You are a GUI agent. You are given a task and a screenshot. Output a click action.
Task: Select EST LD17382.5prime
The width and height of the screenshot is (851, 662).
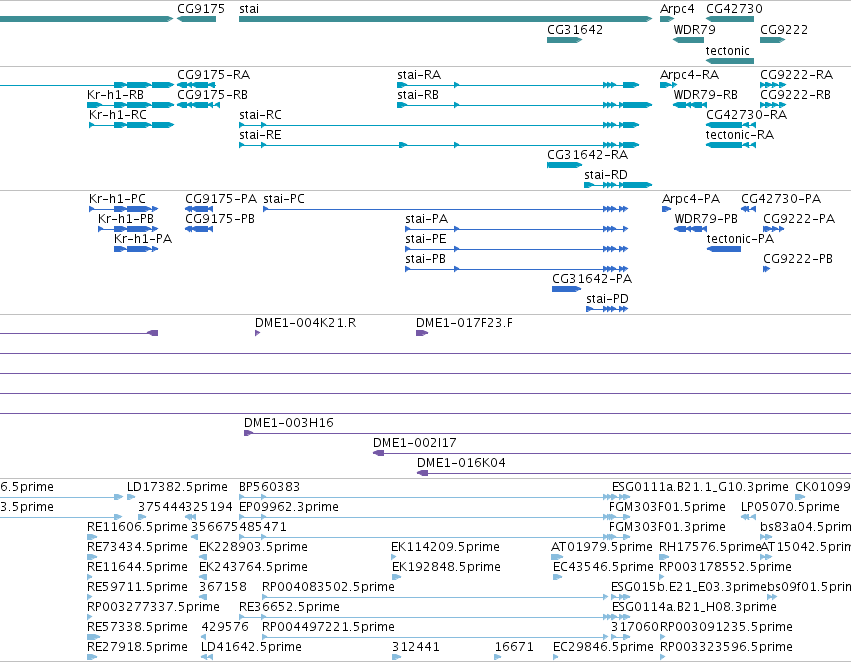131,497
